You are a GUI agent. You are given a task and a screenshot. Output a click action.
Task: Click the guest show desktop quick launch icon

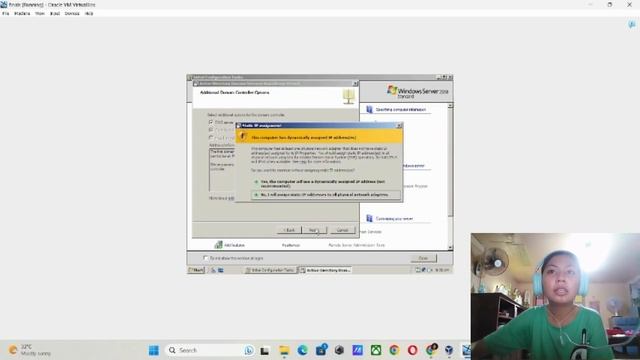[x=221, y=270]
